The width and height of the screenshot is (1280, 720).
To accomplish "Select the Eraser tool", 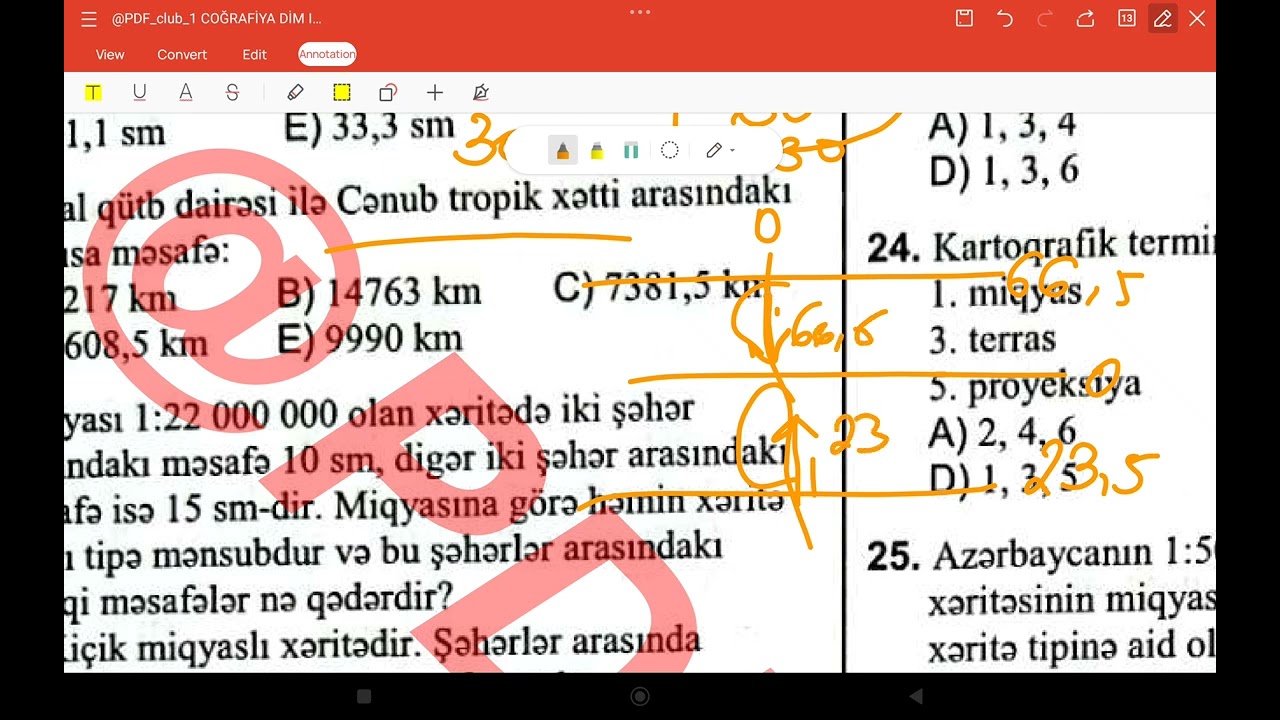I will [295, 93].
